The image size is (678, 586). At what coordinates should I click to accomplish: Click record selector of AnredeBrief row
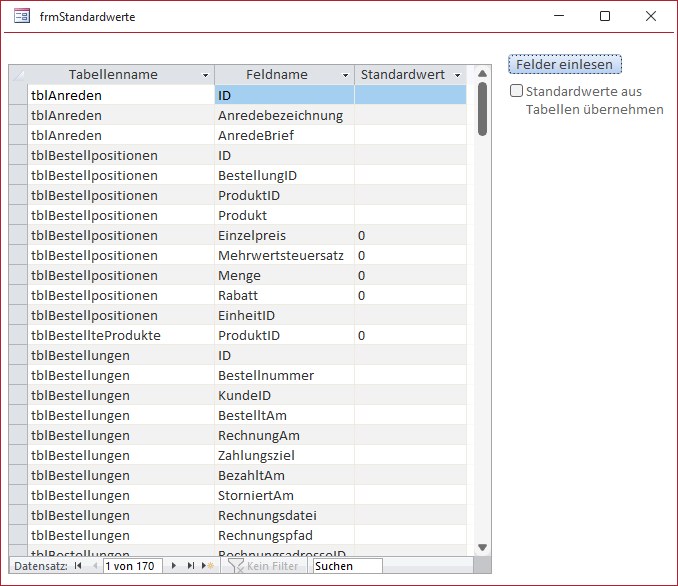(18, 135)
